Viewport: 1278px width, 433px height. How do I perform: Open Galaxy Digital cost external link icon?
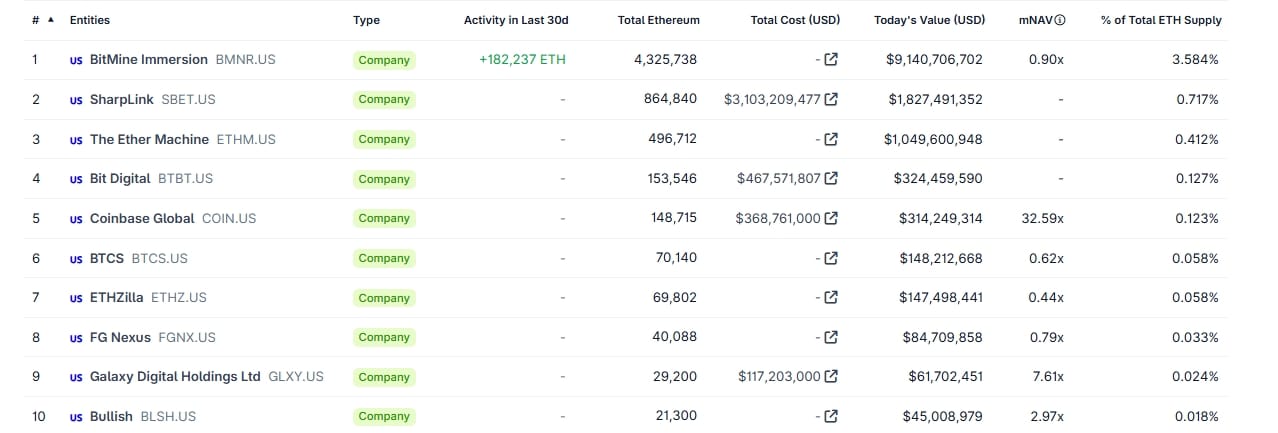(x=830, y=377)
